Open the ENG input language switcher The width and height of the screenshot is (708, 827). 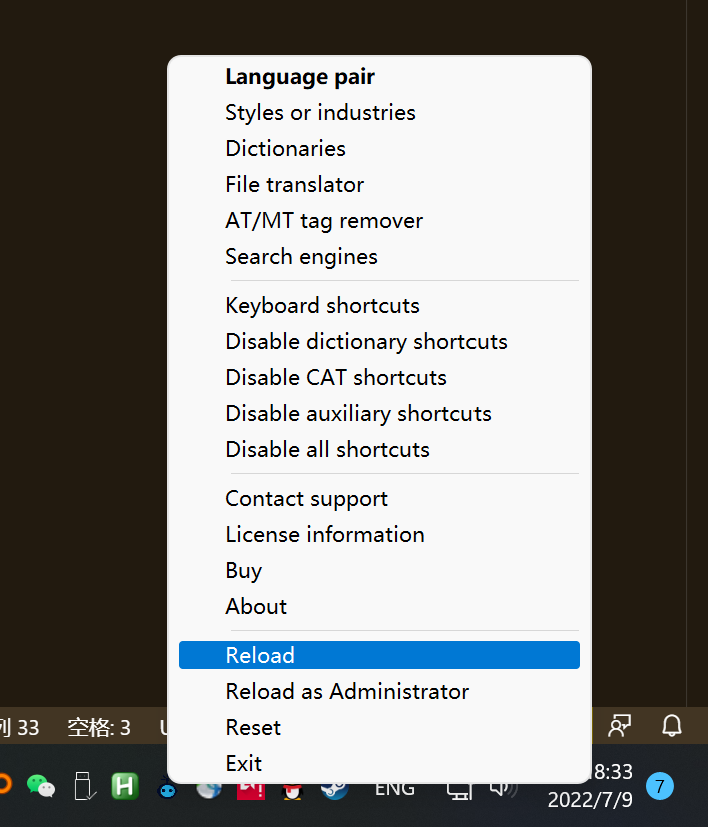(395, 789)
